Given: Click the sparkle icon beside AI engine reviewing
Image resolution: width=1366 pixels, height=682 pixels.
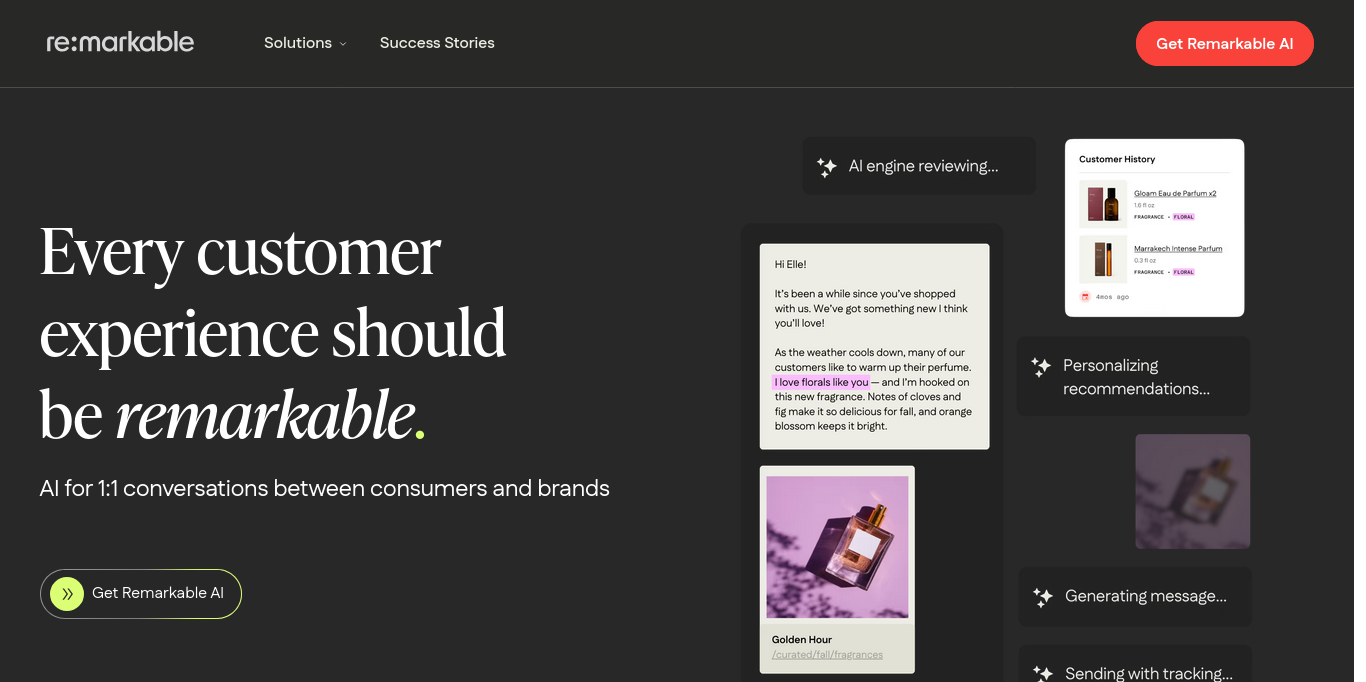Looking at the screenshot, I should [x=826, y=167].
